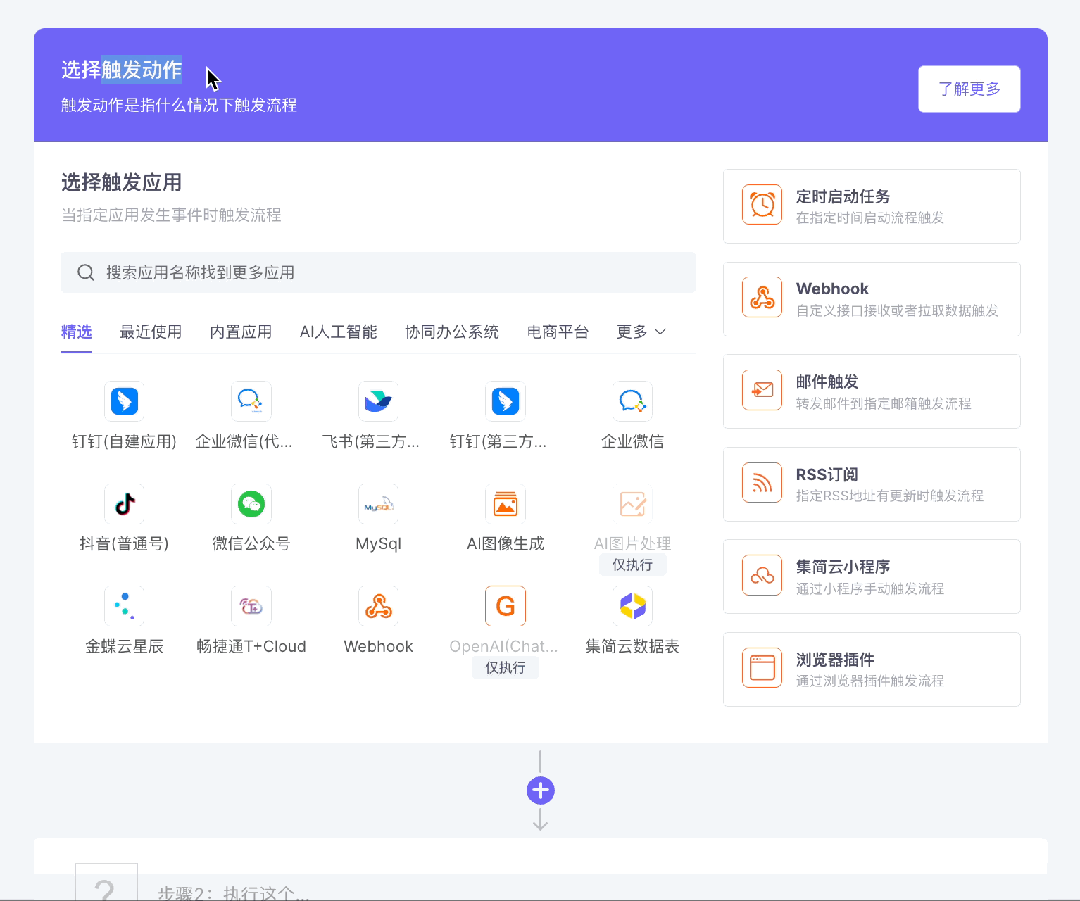Click the purple plus add-step button

[x=541, y=791]
